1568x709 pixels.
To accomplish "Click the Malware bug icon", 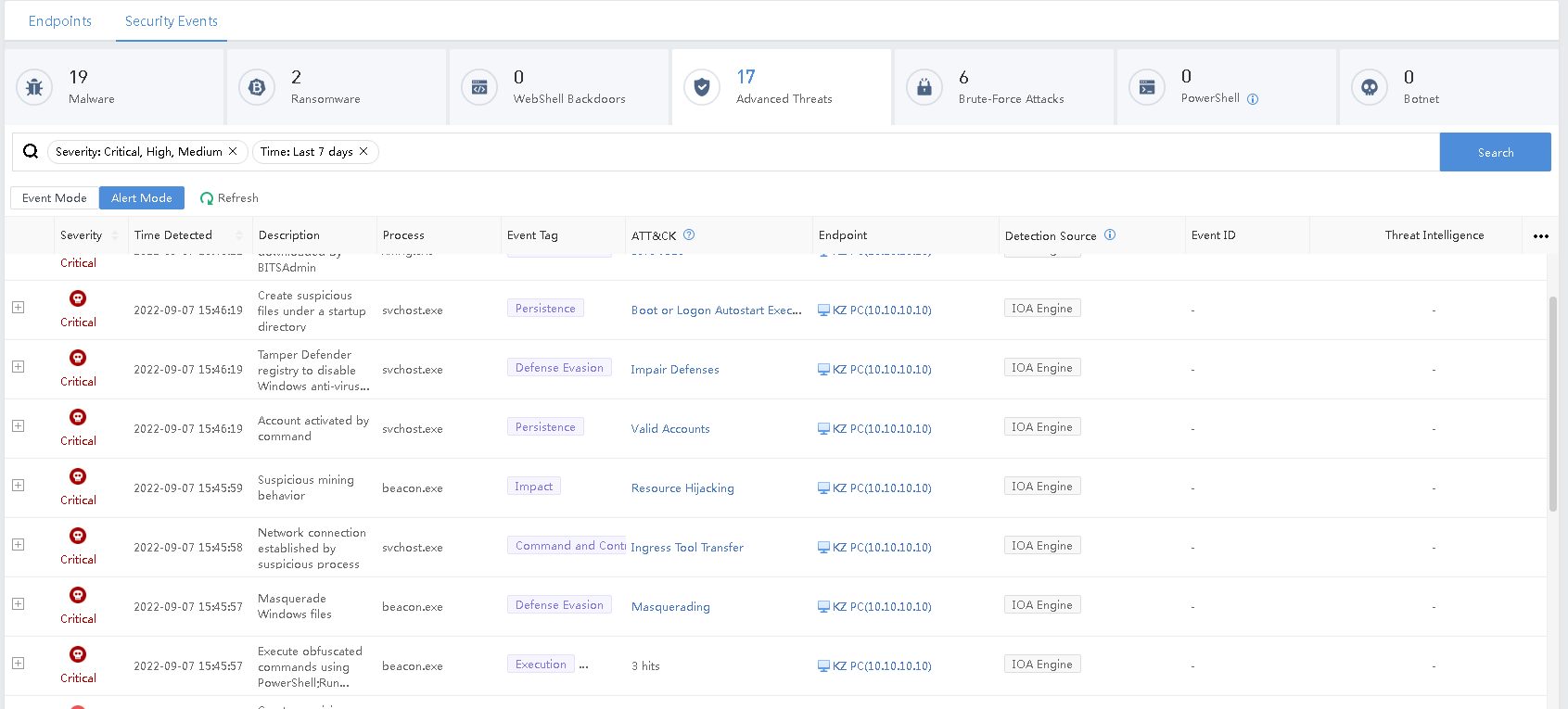I will tap(34, 87).
